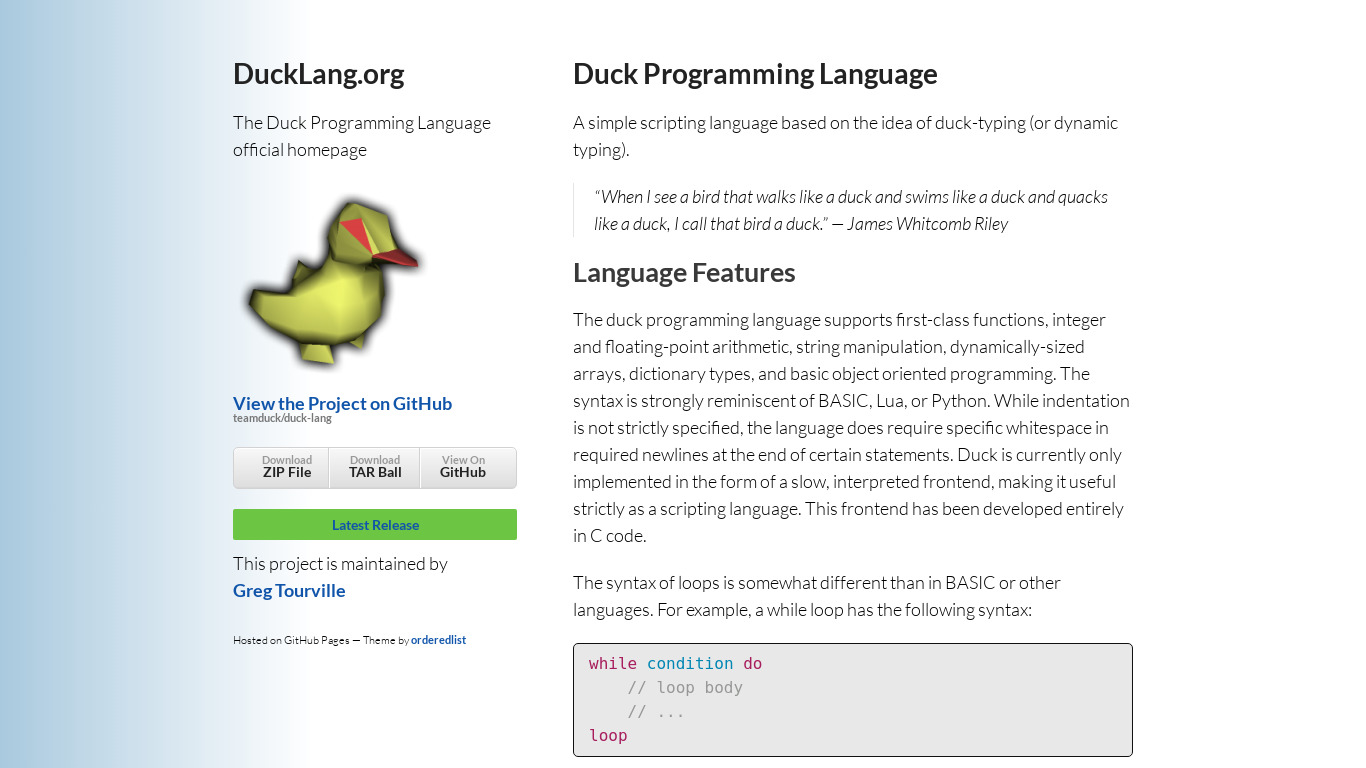The image size is (1366, 768).
Task: Click the Language Features heading
Action: pos(684,273)
